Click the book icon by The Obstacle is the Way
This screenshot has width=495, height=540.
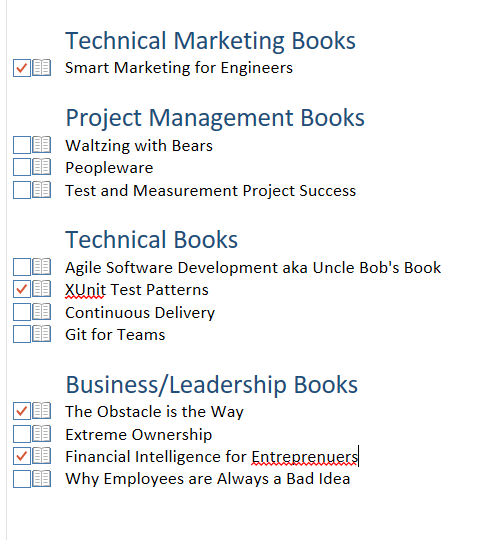pyautogui.click(x=42, y=411)
